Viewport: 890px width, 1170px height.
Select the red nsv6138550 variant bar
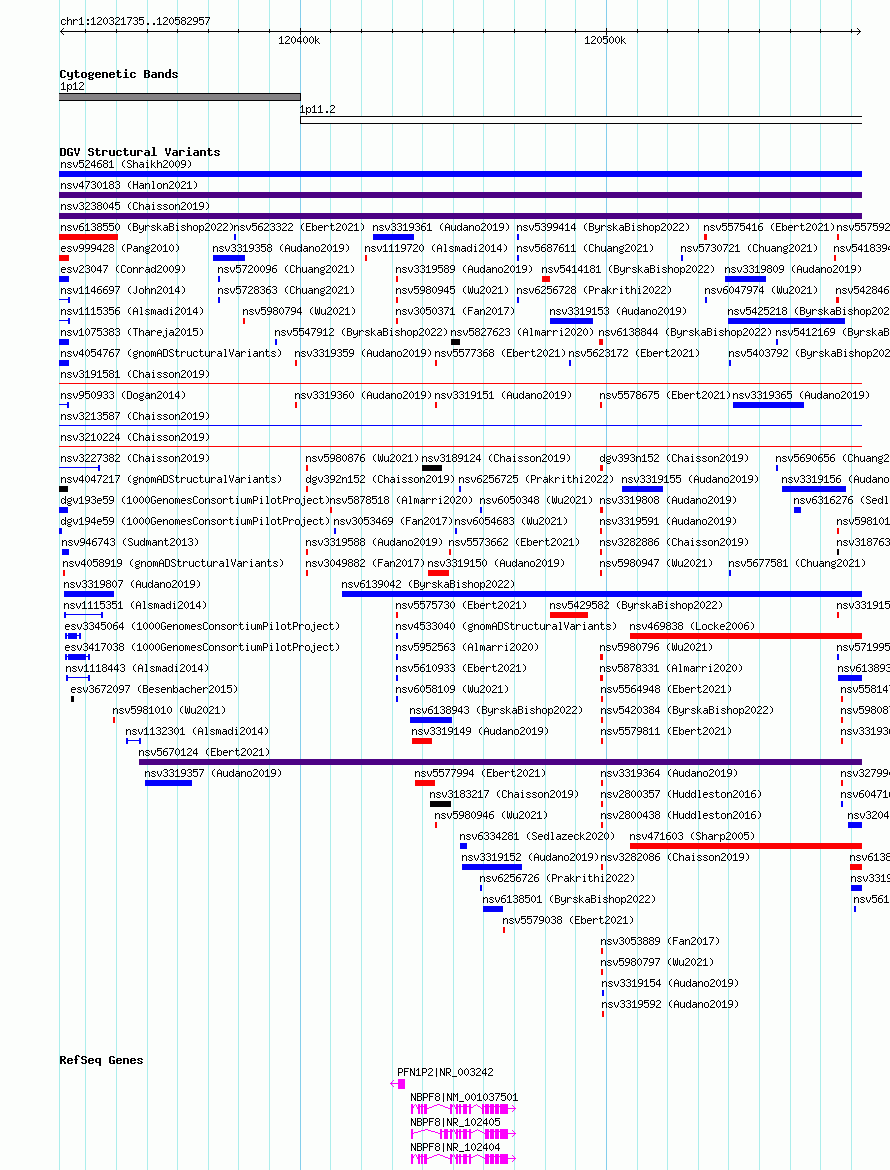[89, 237]
